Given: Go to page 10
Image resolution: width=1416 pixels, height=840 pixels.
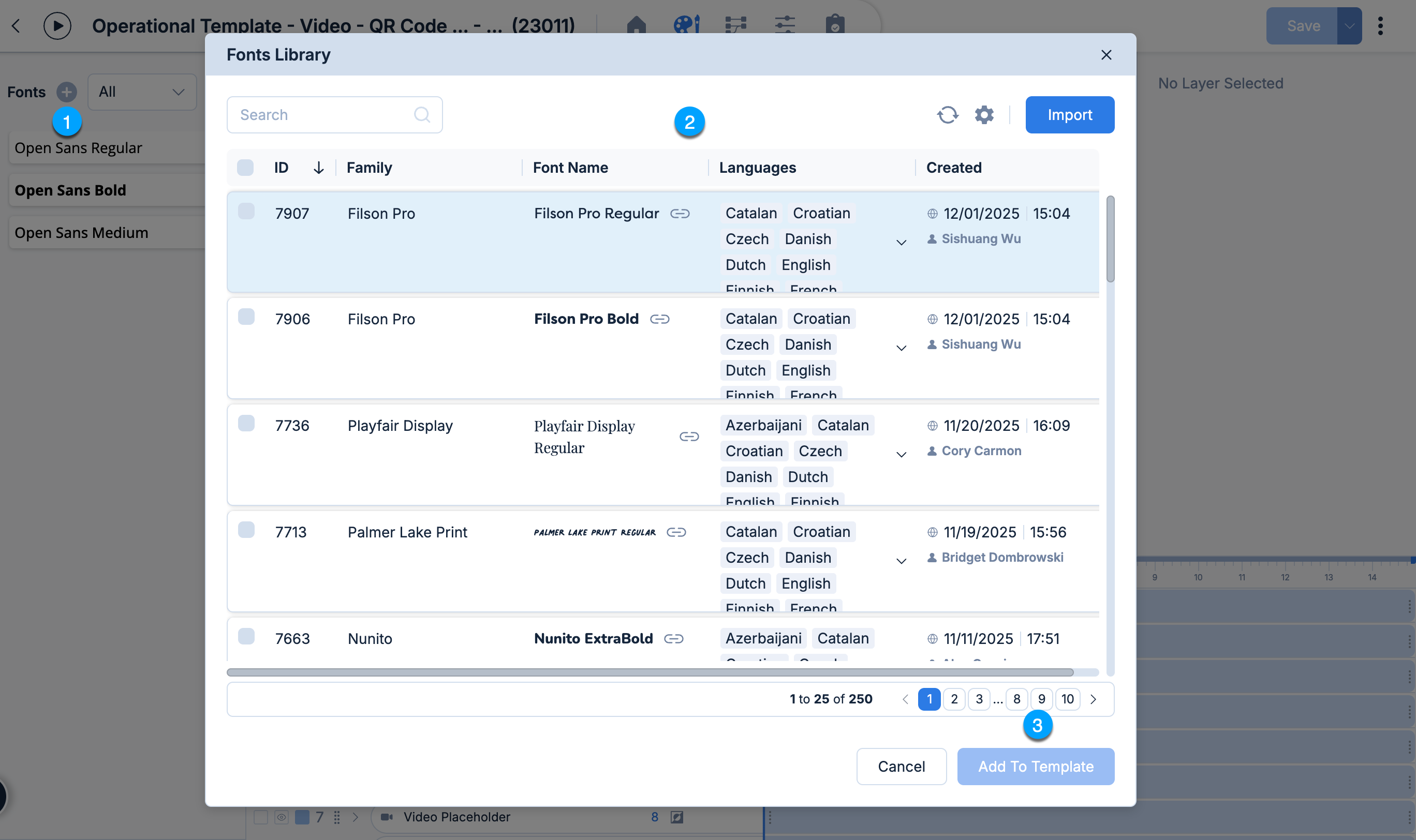Looking at the screenshot, I should [x=1068, y=699].
